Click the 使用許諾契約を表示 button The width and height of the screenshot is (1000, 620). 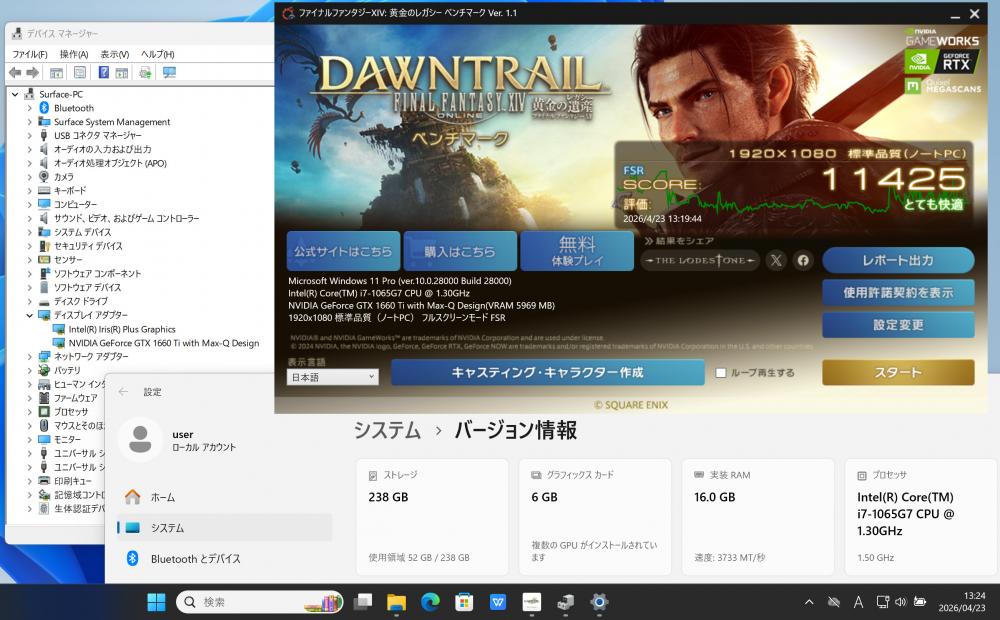tap(898, 293)
